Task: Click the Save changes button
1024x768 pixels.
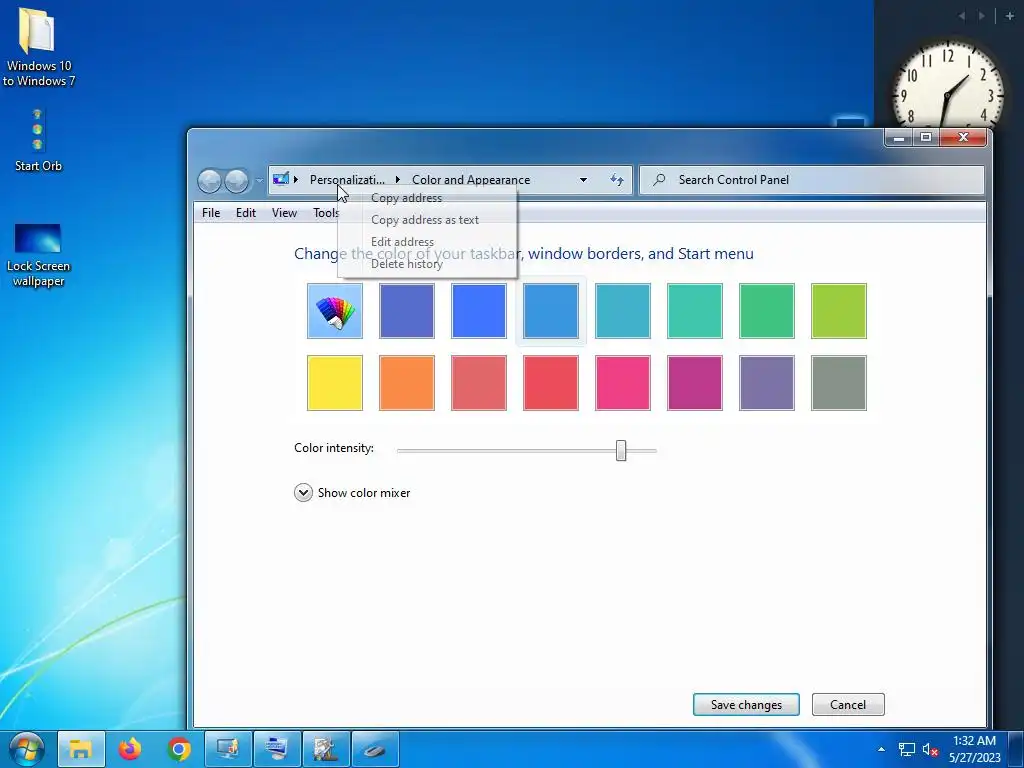Action: pos(746,705)
